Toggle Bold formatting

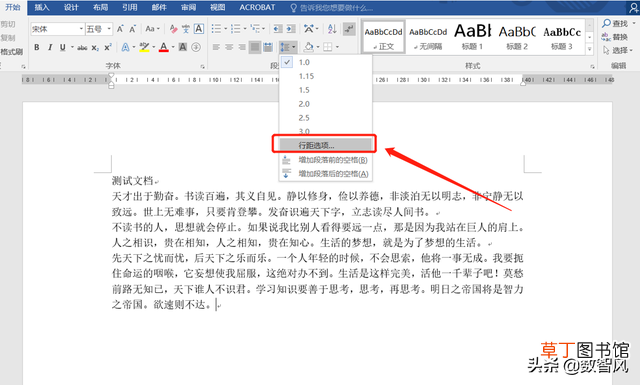pos(37,47)
